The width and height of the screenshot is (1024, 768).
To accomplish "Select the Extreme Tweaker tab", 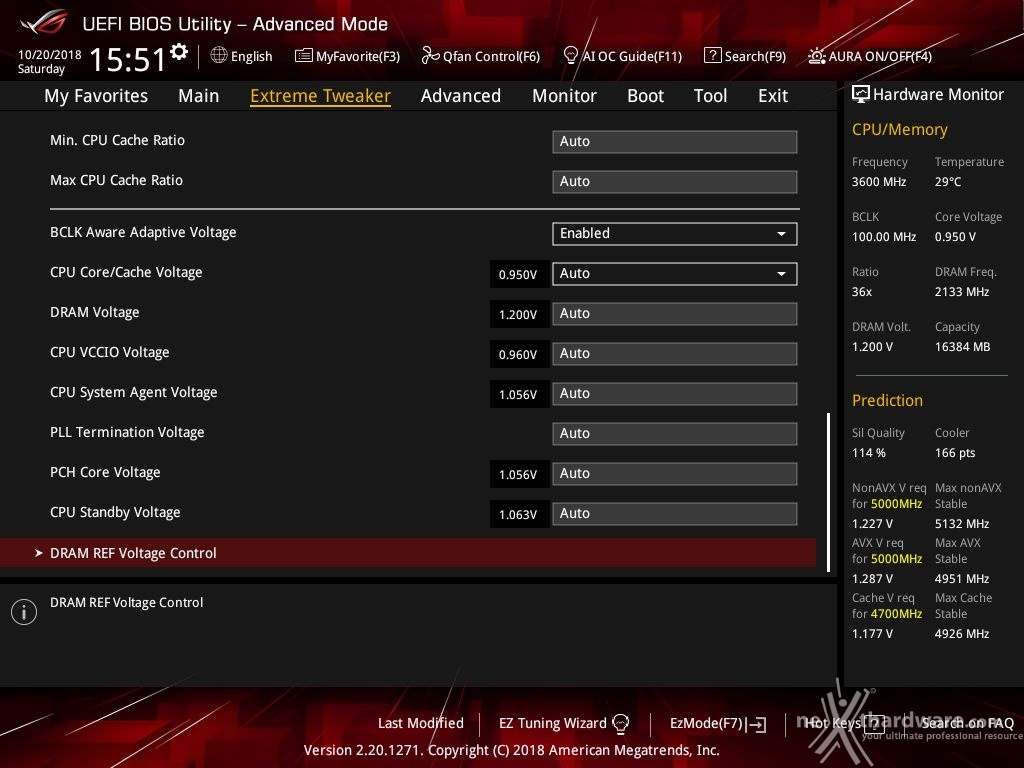I will point(321,96).
